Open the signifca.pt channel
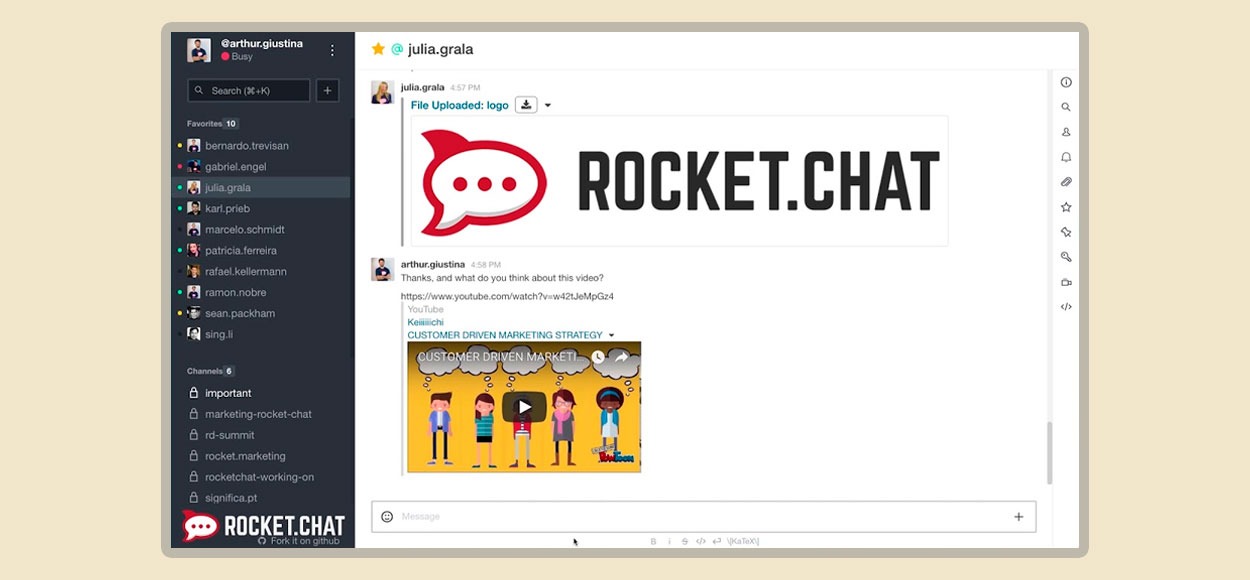1250x580 pixels. 260,498
